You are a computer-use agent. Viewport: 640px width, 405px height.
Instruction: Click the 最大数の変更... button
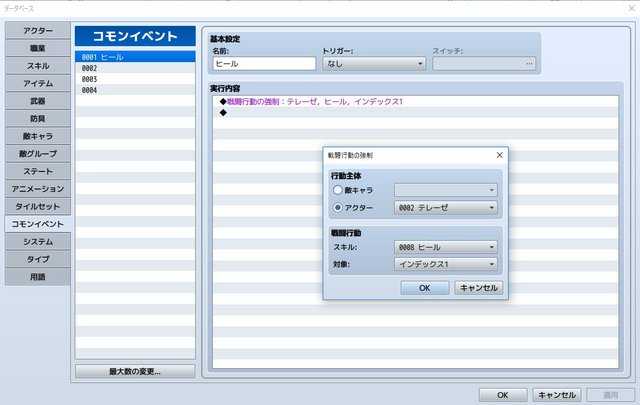click(x=135, y=371)
